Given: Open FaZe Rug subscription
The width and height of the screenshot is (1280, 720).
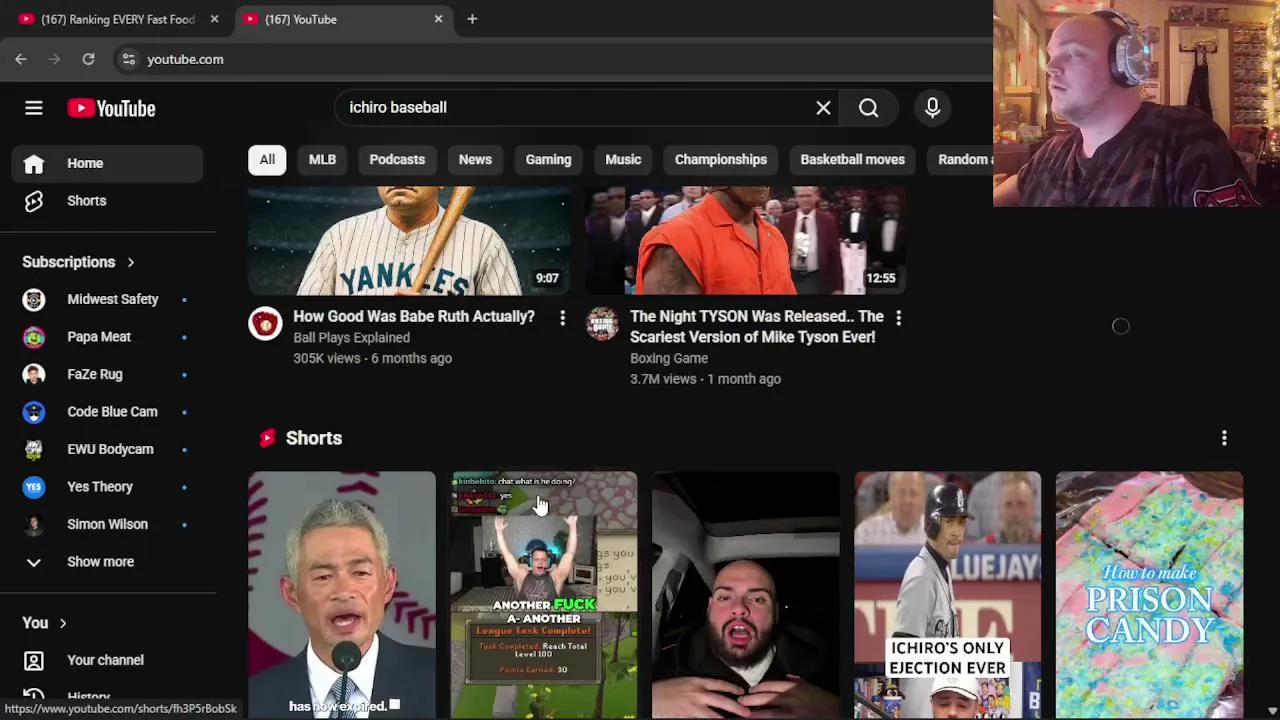Looking at the screenshot, I should tap(107, 374).
